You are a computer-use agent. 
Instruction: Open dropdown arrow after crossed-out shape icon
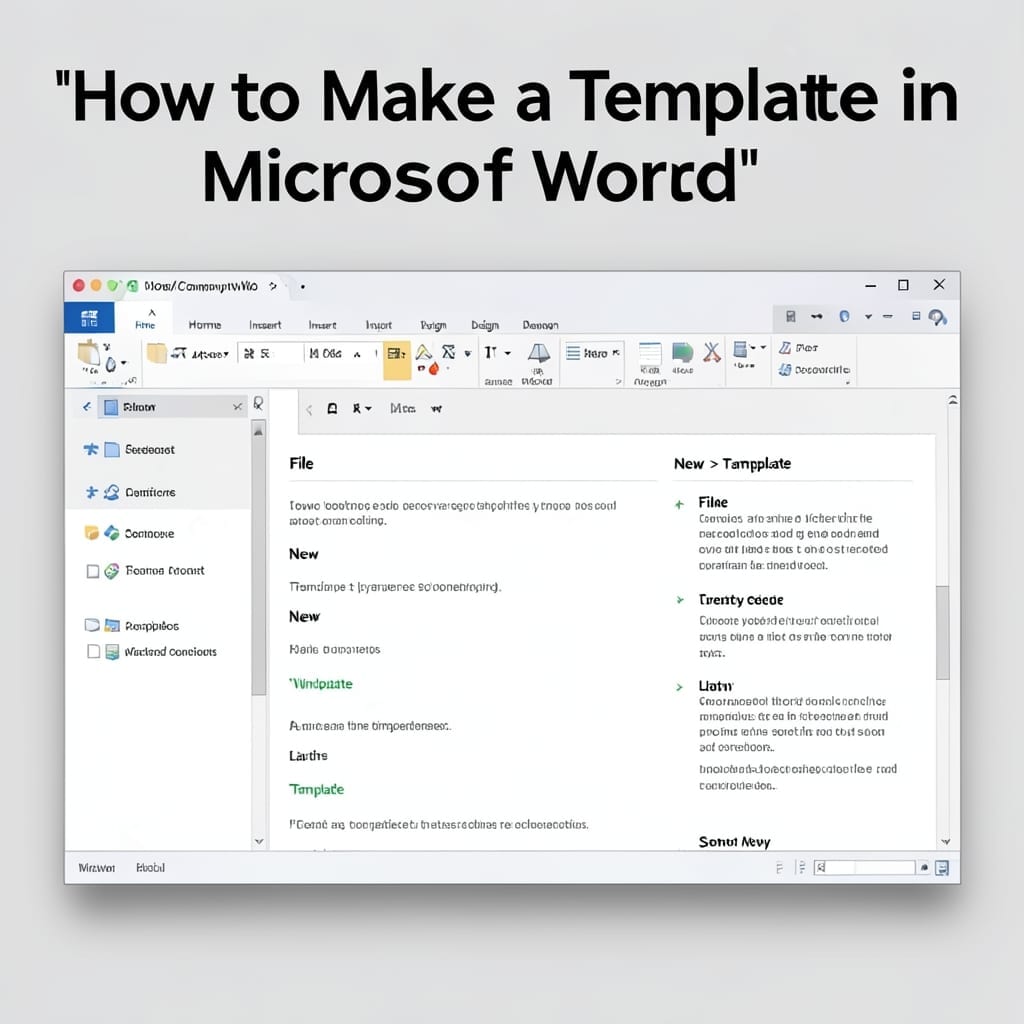click(468, 353)
